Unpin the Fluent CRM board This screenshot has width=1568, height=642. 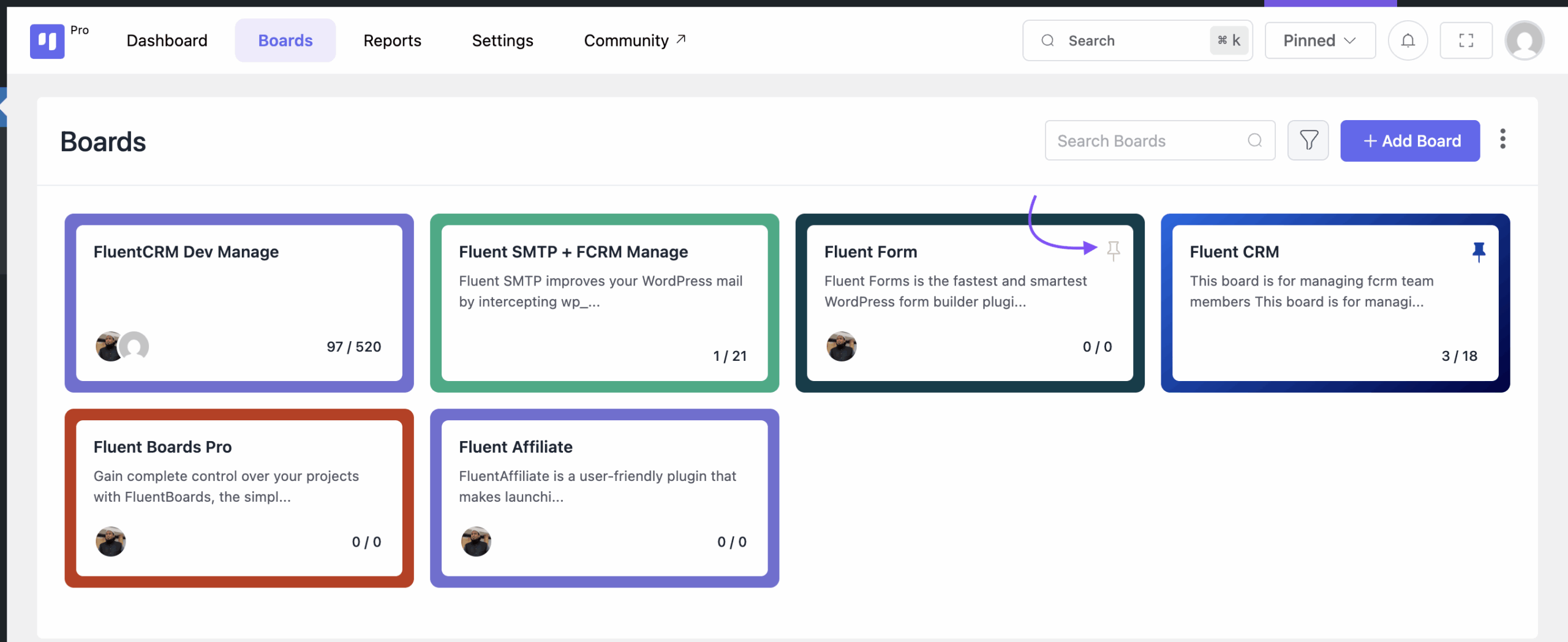pyautogui.click(x=1479, y=252)
